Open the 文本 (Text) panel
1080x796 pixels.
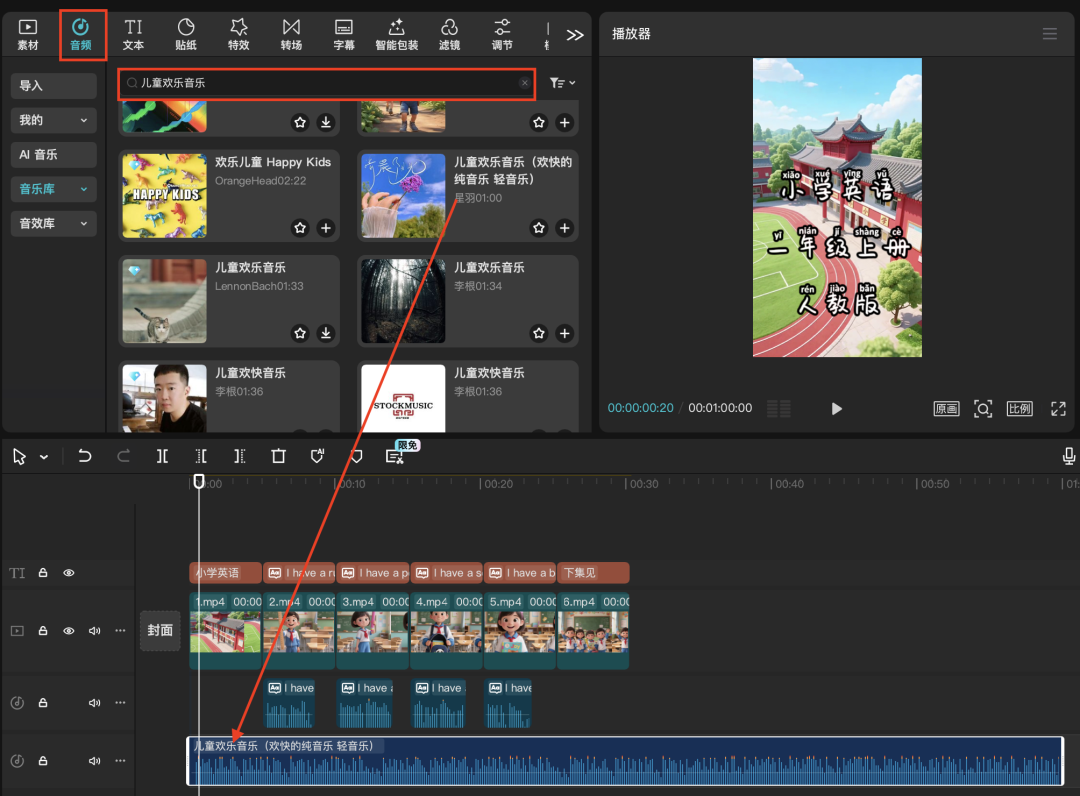(133, 33)
